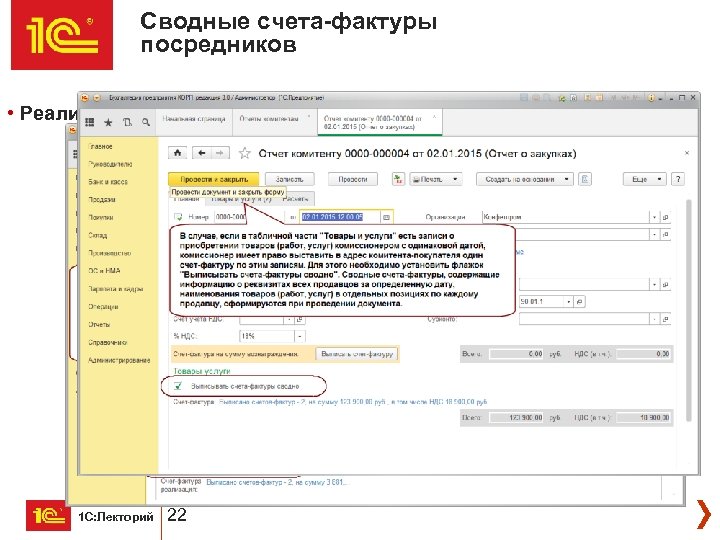
Task: Open the Покупки section
Action: click(x=101, y=218)
